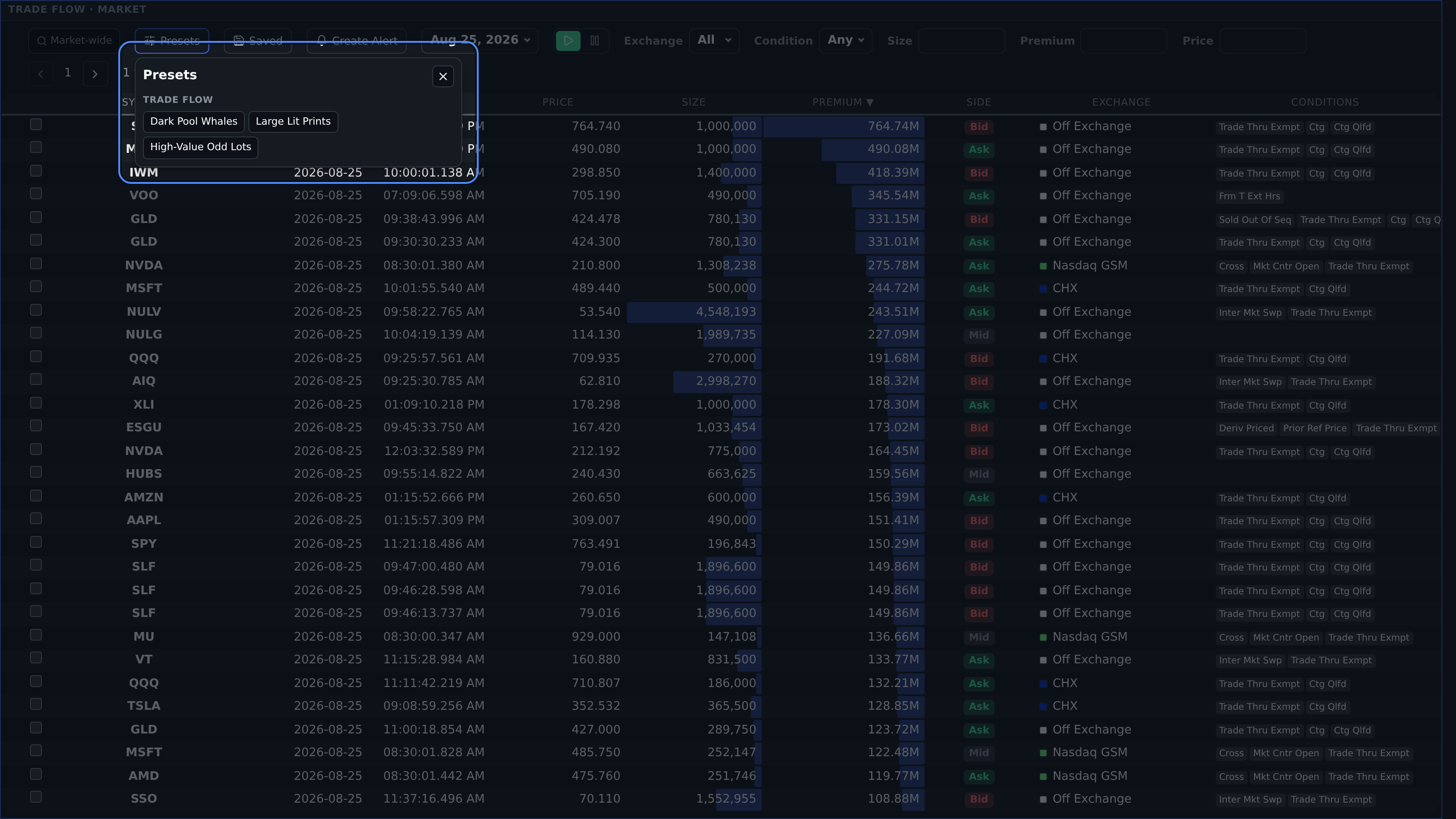Click the Size filter input

(961, 40)
